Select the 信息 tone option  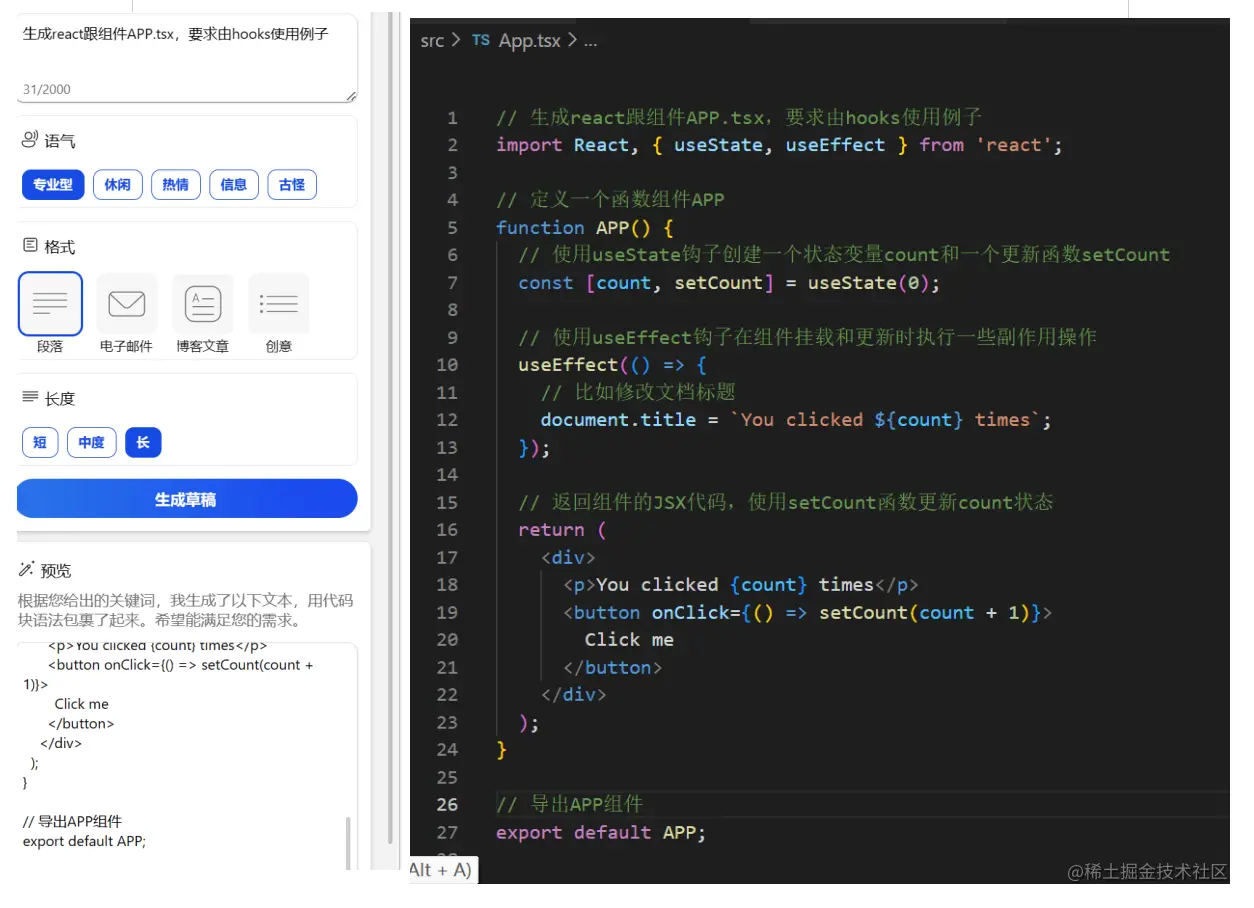(234, 185)
